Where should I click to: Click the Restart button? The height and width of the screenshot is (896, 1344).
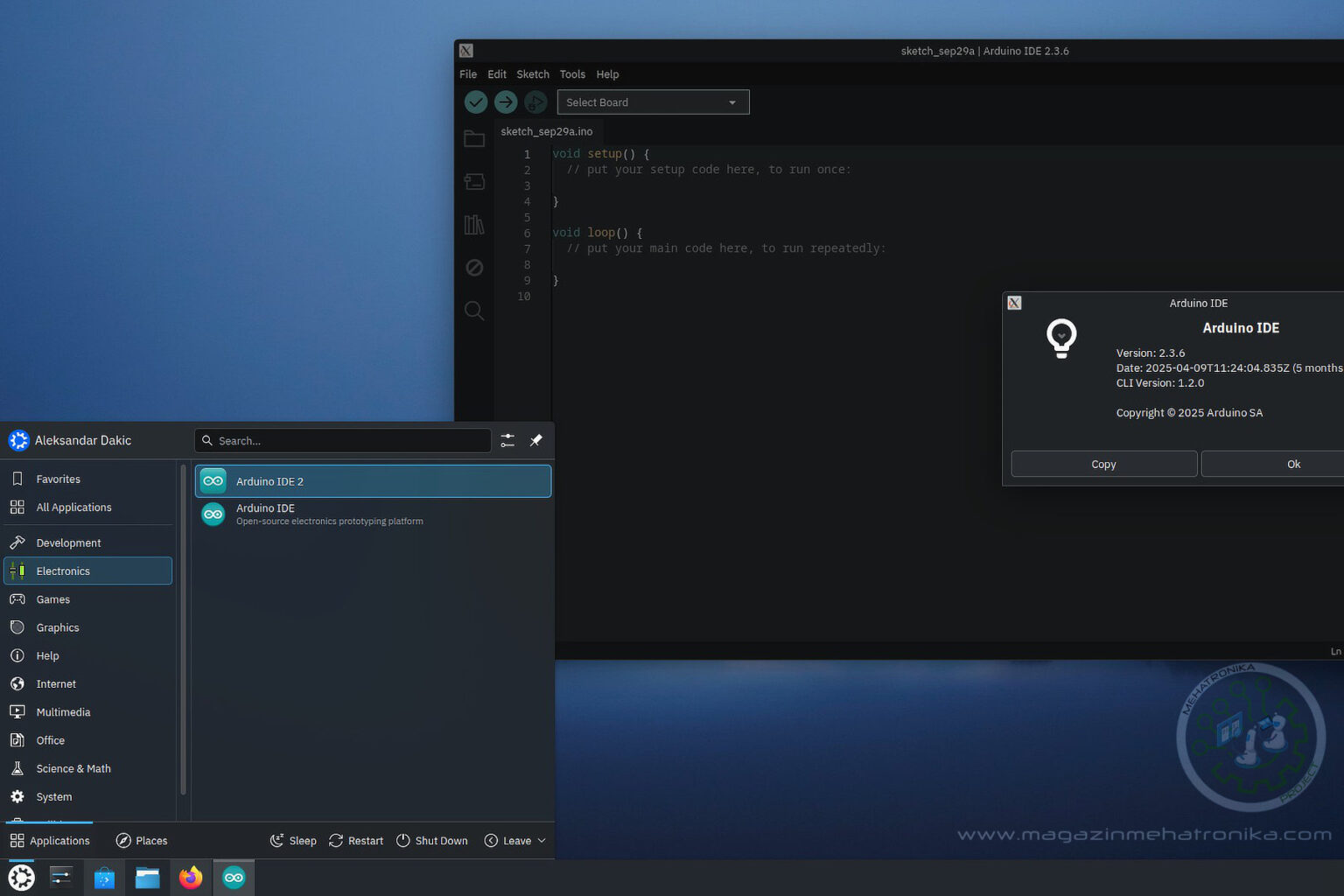(356, 840)
